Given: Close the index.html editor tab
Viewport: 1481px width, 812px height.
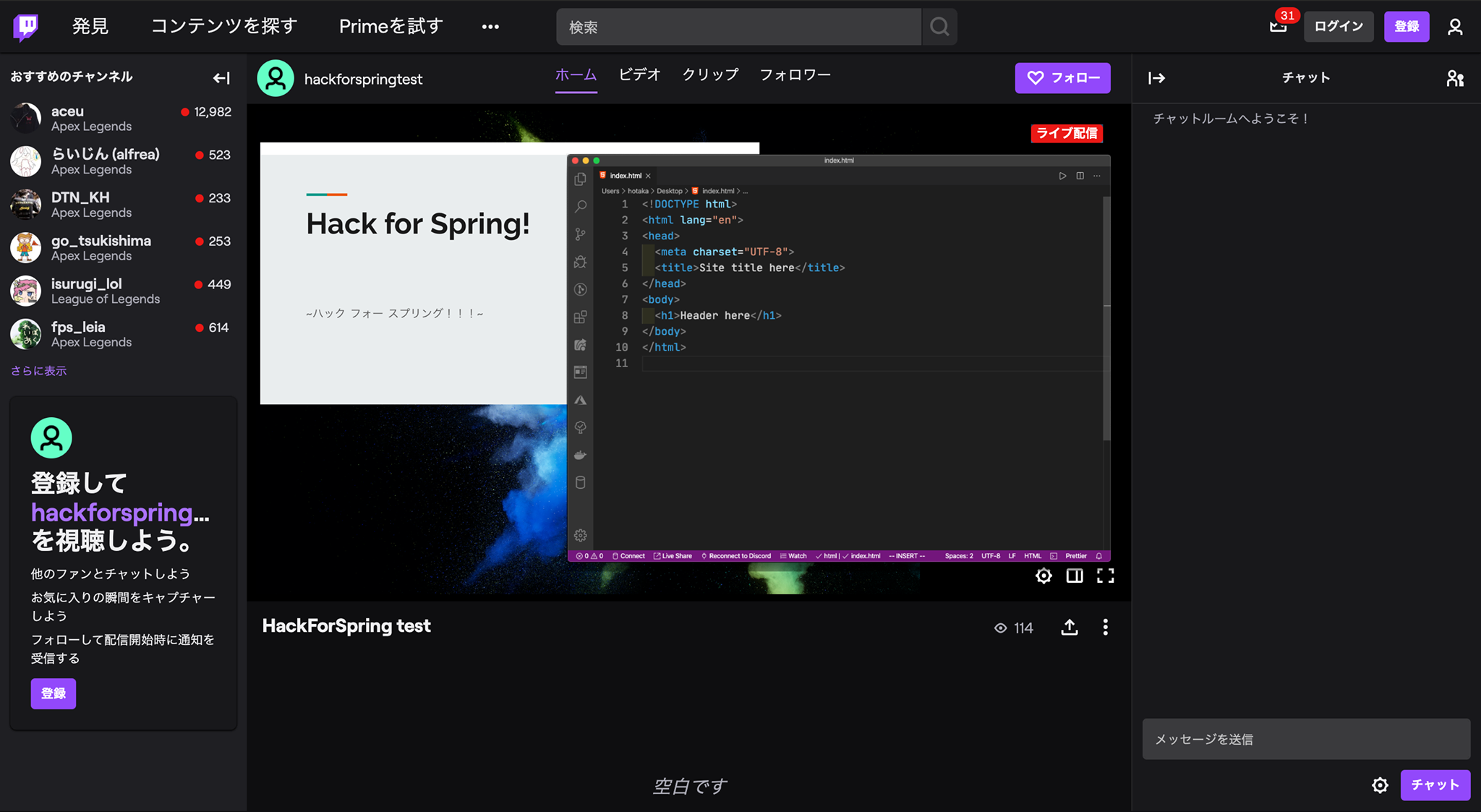Looking at the screenshot, I should (x=648, y=176).
